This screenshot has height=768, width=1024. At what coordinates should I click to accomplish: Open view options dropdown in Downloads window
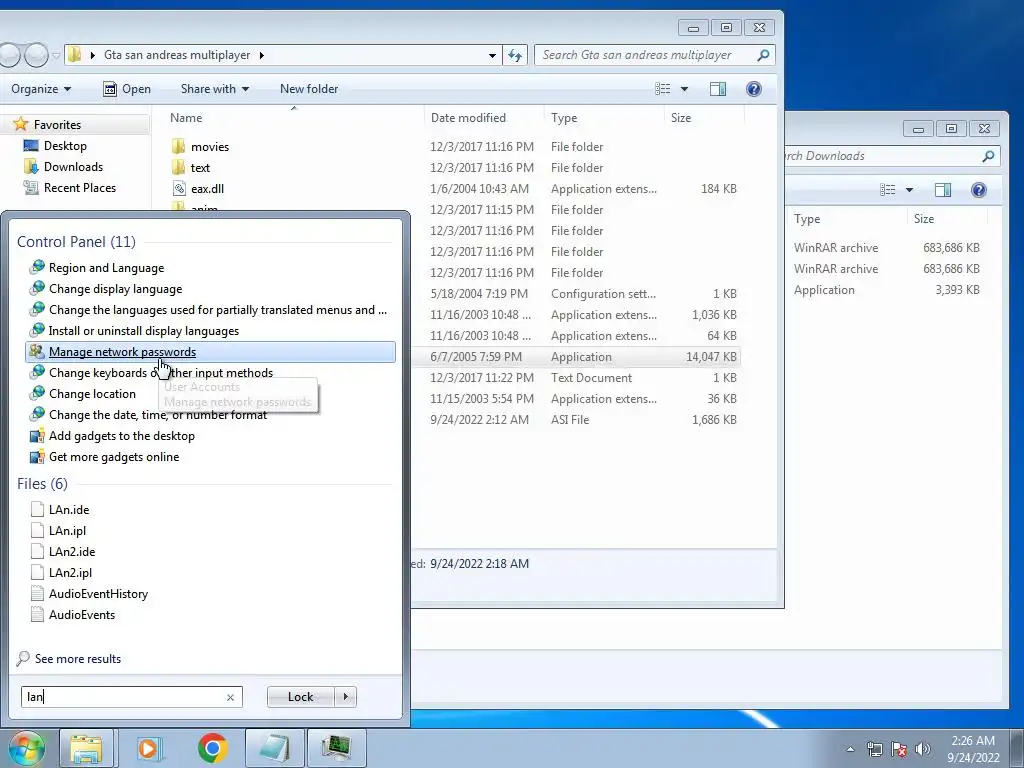pos(909,190)
